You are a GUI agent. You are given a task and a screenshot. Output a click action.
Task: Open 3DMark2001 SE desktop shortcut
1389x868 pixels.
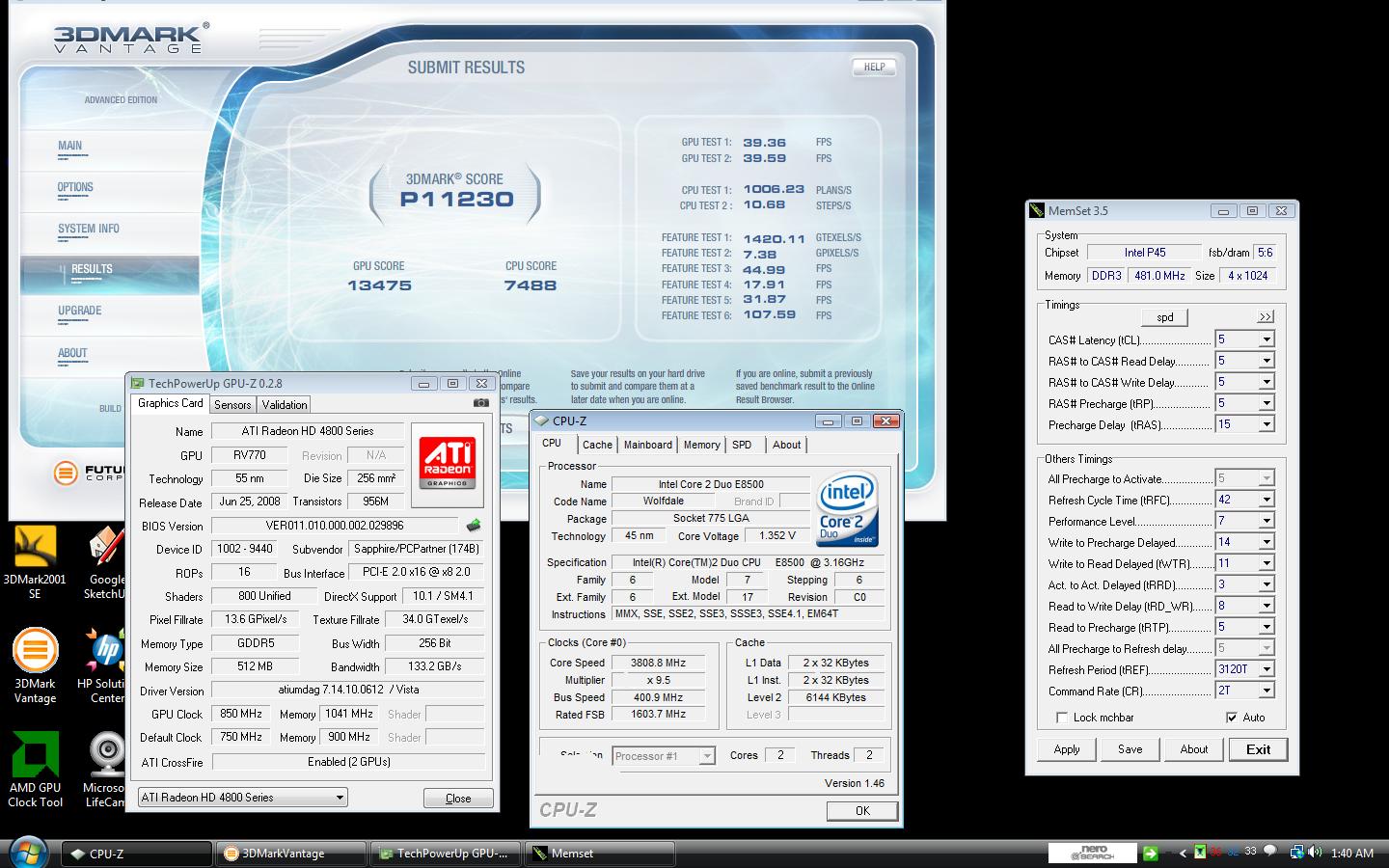tap(35, 561)
